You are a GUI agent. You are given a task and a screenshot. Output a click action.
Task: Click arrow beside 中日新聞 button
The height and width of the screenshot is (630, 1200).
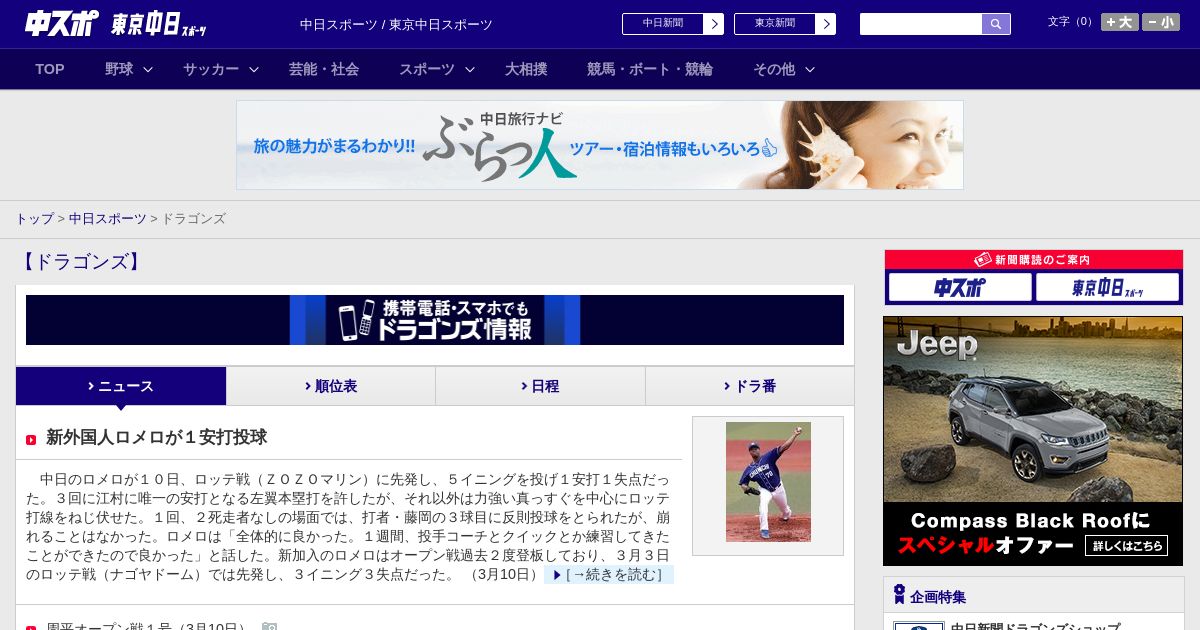tap(714, 24)
